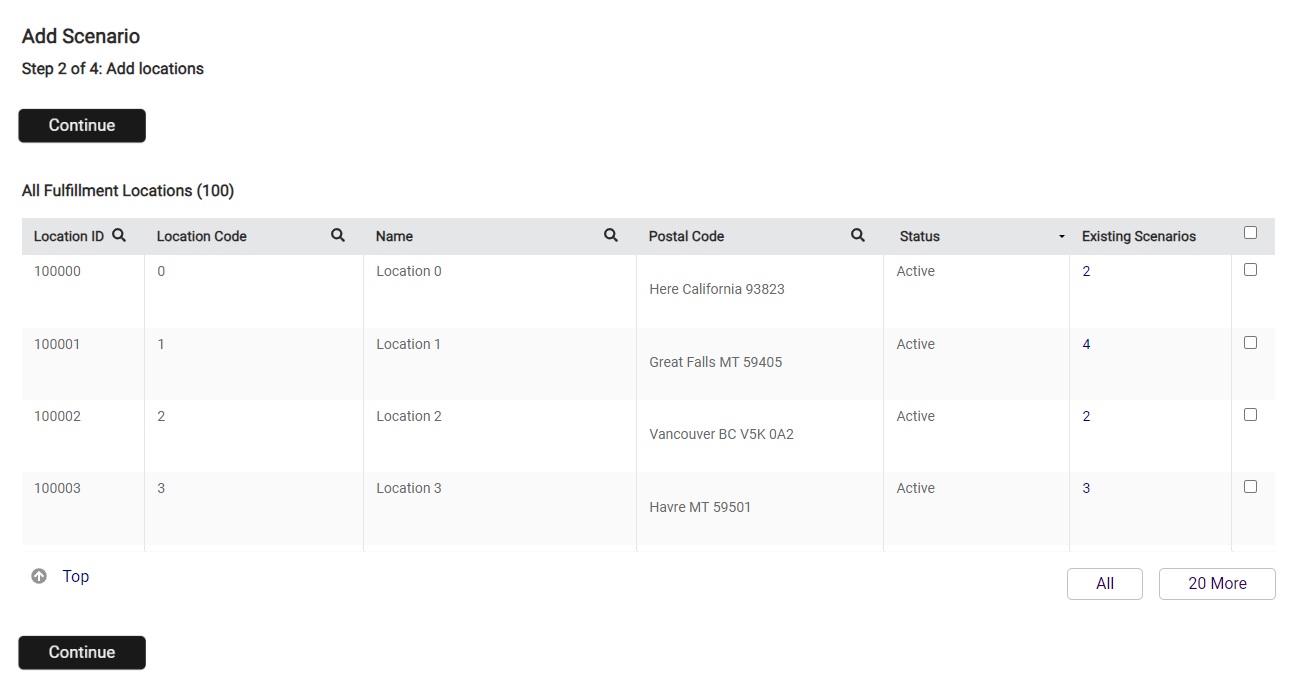Sort the table by the Name column header
1295x699 pixels.
coord(393,236)
